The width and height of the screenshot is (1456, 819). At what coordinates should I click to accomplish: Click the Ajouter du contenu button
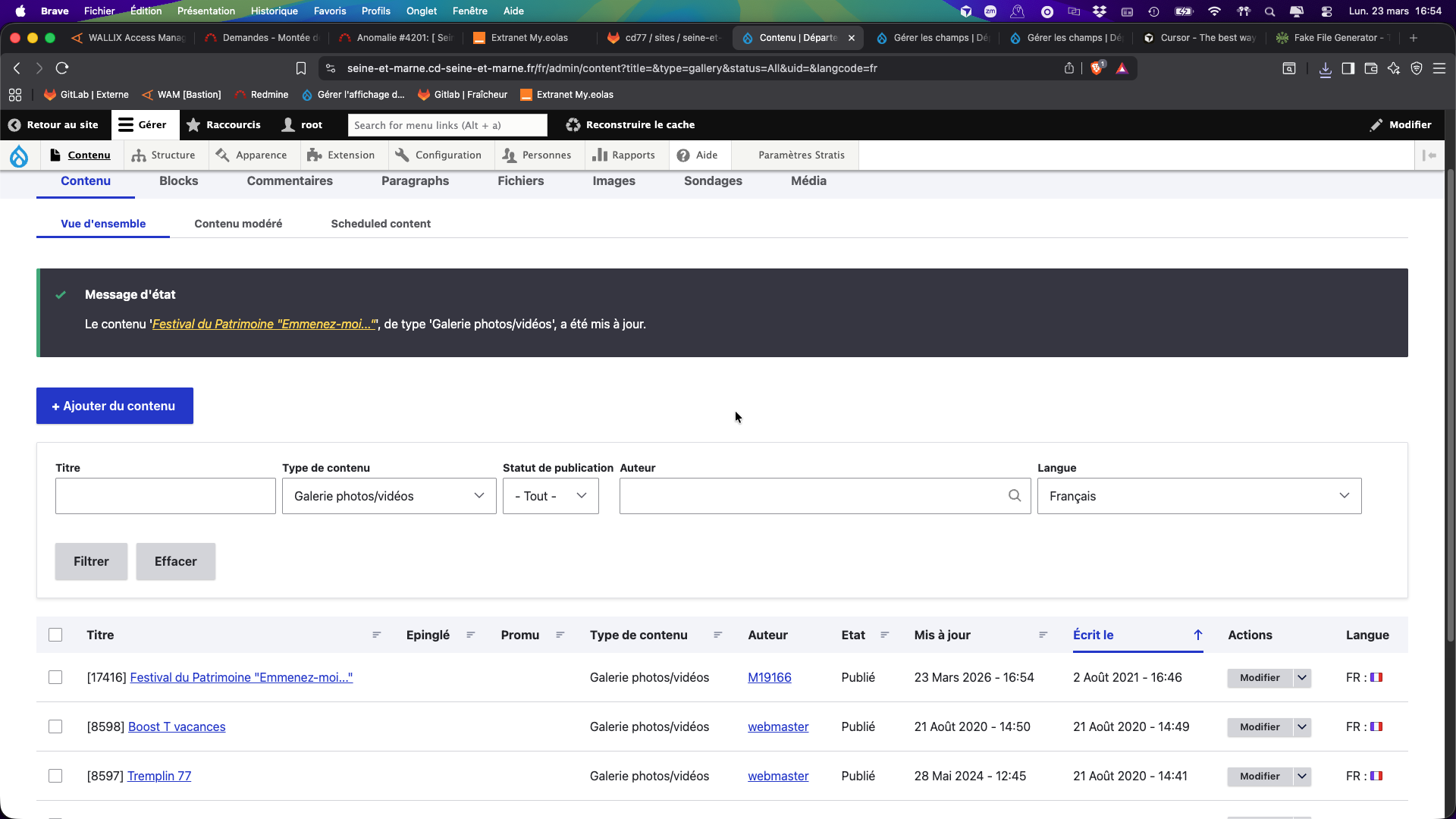(x=115, y=406)
